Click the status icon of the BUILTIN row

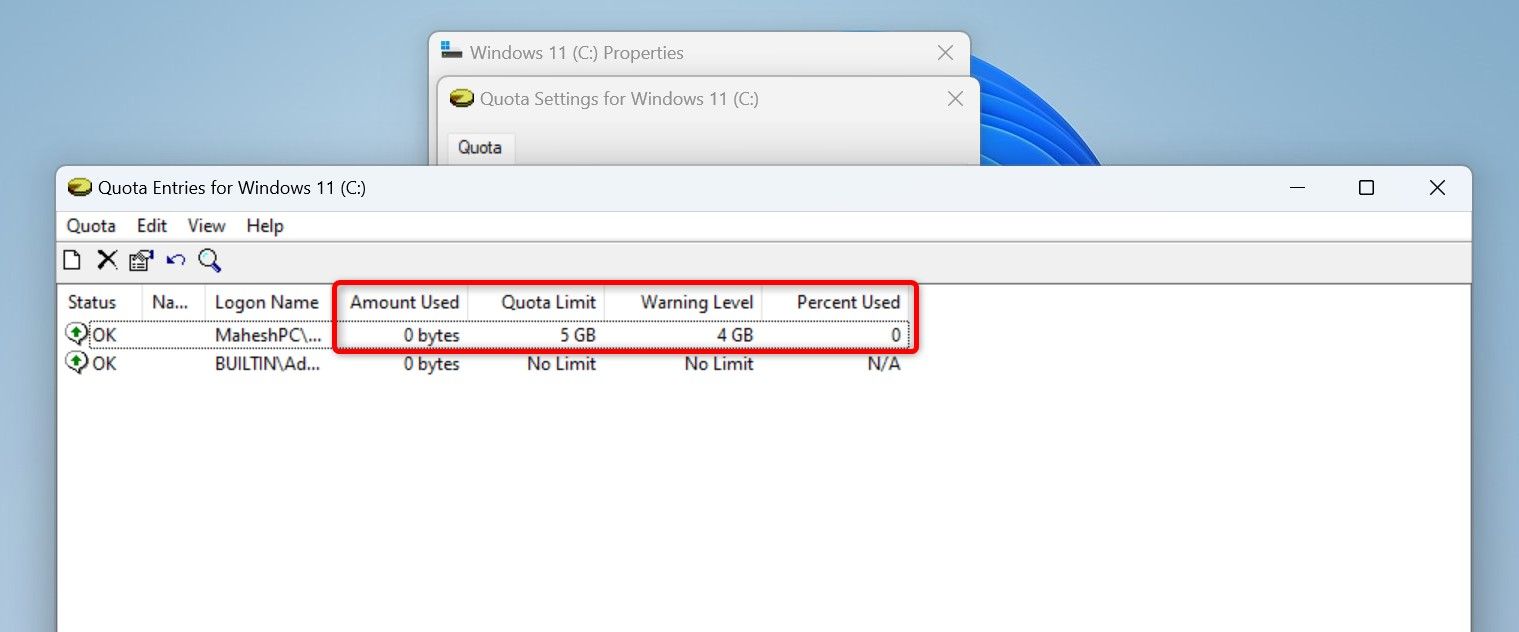click(77, 363)
